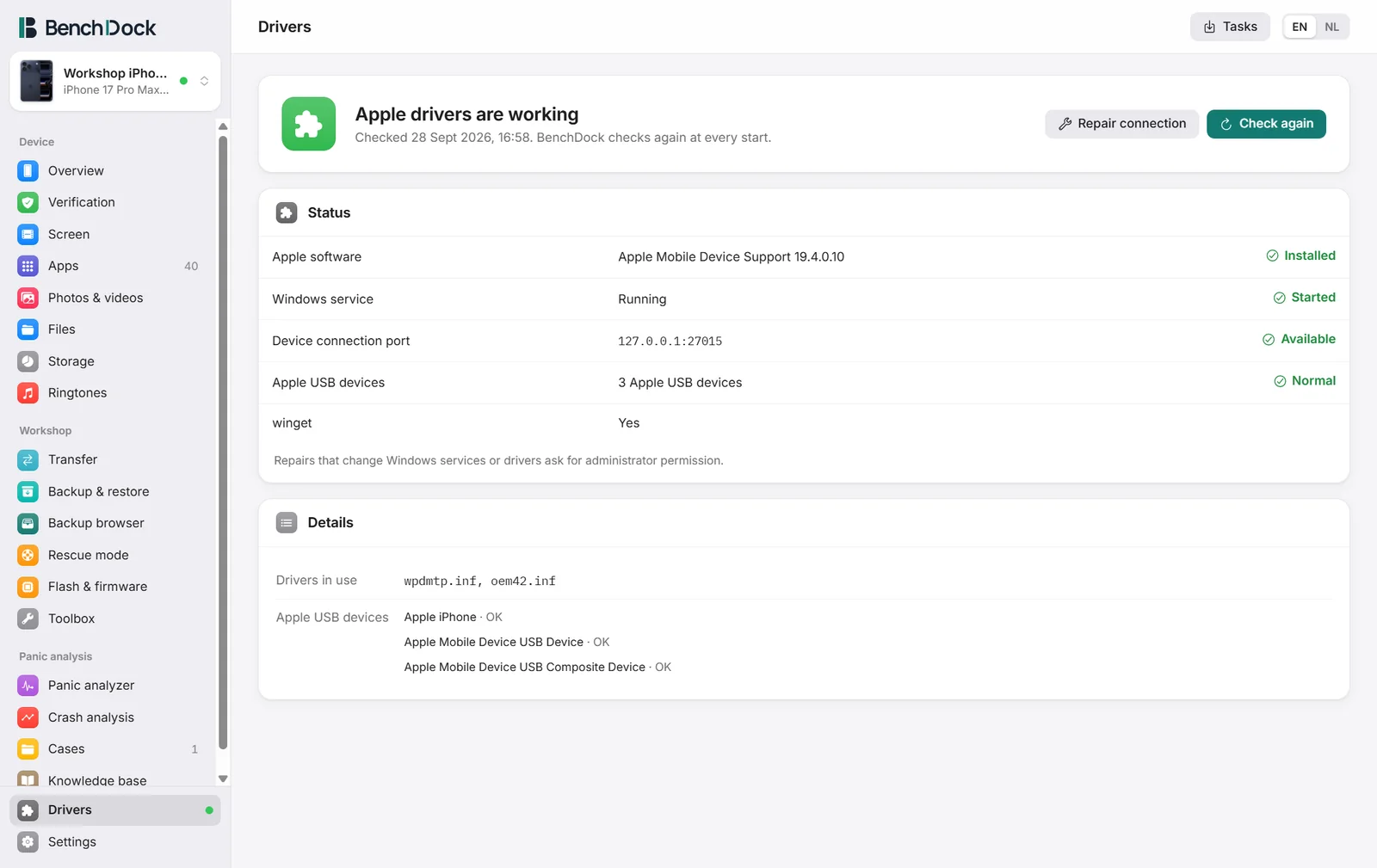Open Photos & videos icon
Image resolution: width=1377 pixels, height=868 pixels.
point(28,298)
